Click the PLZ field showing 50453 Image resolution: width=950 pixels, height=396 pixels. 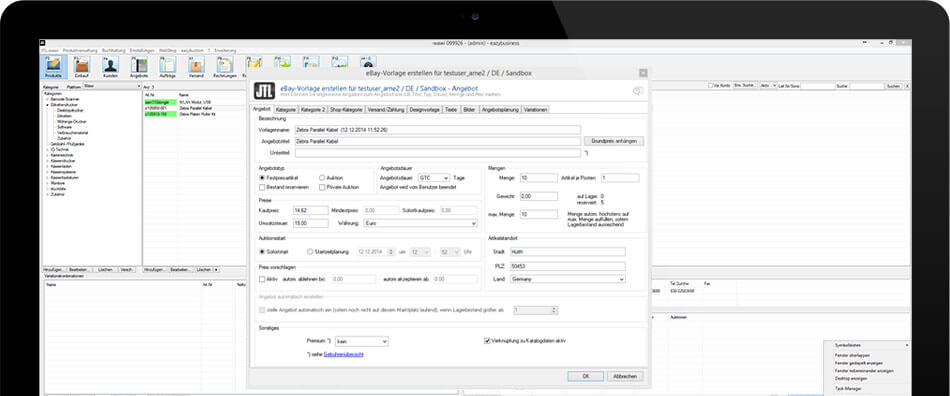pyautogui.click(x=567, y=266)
